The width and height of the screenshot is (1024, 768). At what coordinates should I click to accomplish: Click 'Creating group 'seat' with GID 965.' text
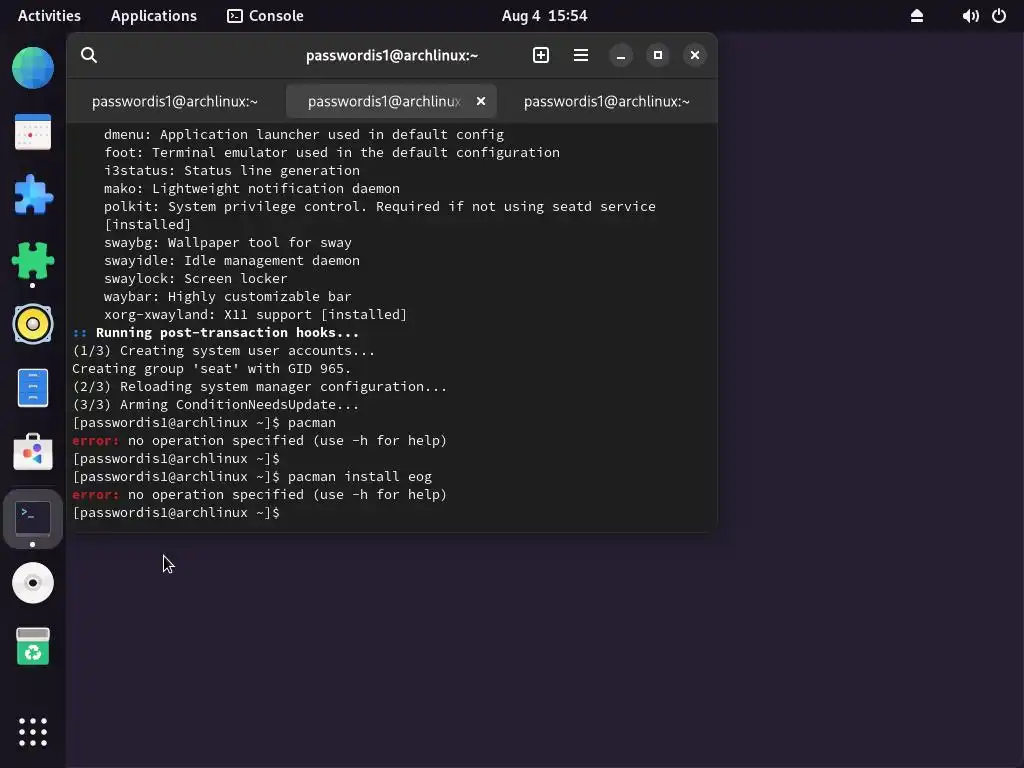pyautogui.click(x=212, y=368)
